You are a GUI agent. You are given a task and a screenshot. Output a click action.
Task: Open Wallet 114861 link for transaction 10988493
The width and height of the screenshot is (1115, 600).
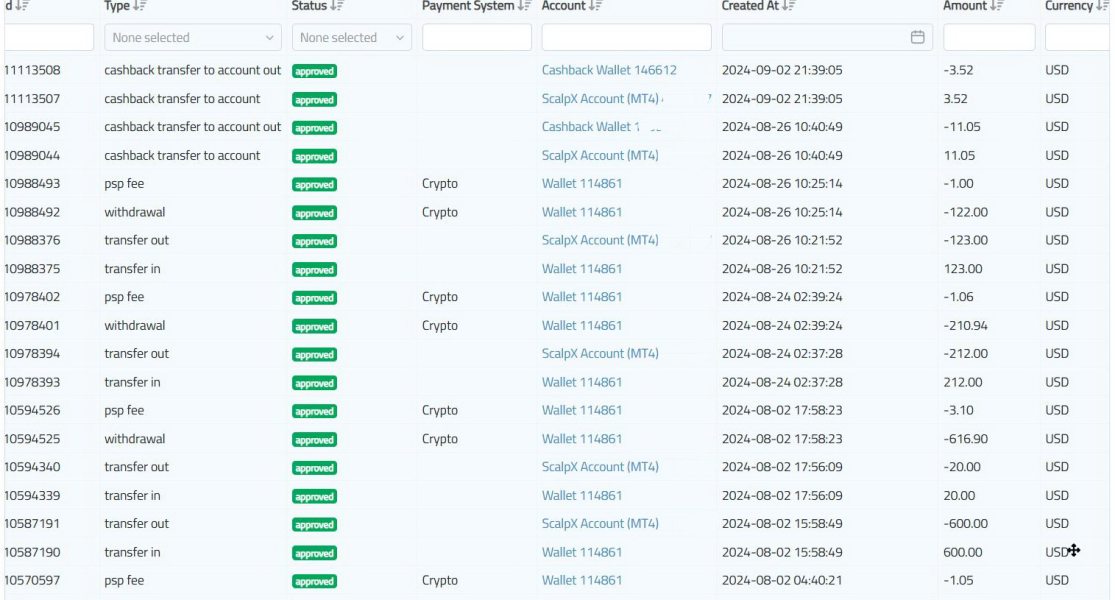point(582,184)
